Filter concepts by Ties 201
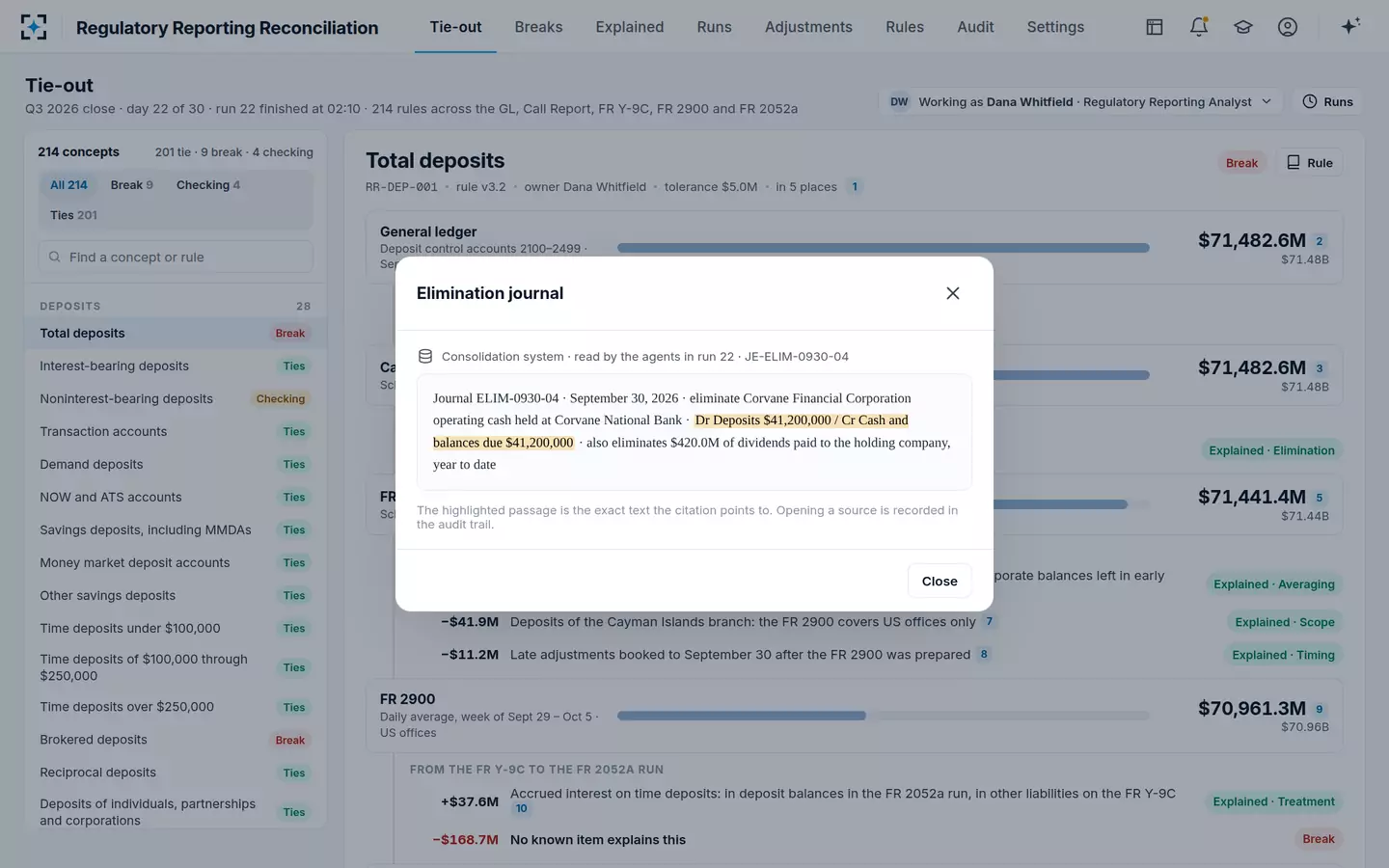 pyautogui.click(x=73, y=215)
